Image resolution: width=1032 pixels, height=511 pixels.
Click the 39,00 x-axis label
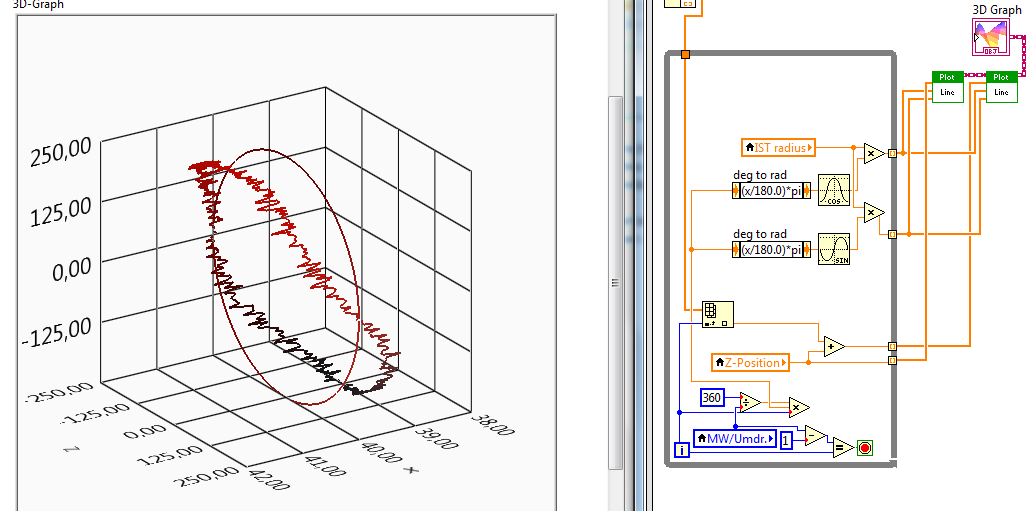tap(436, 439)
